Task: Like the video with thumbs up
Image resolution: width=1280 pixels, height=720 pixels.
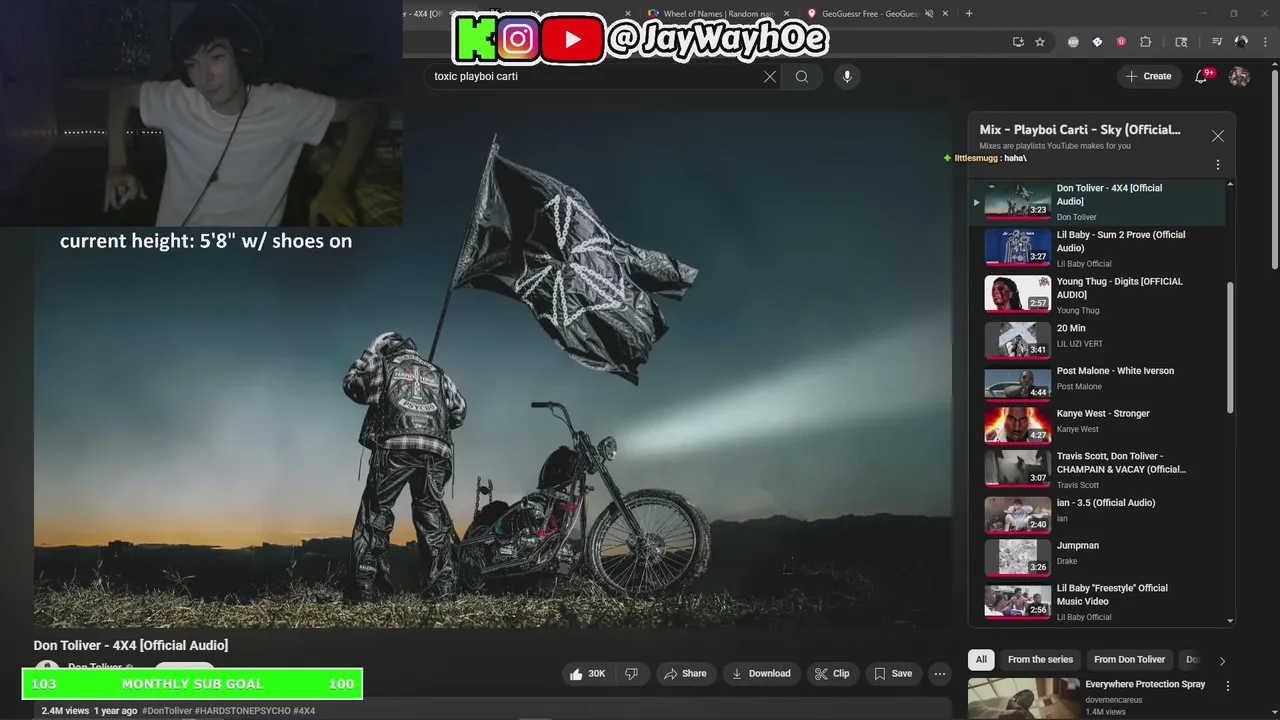Action: tap(588, 674)
